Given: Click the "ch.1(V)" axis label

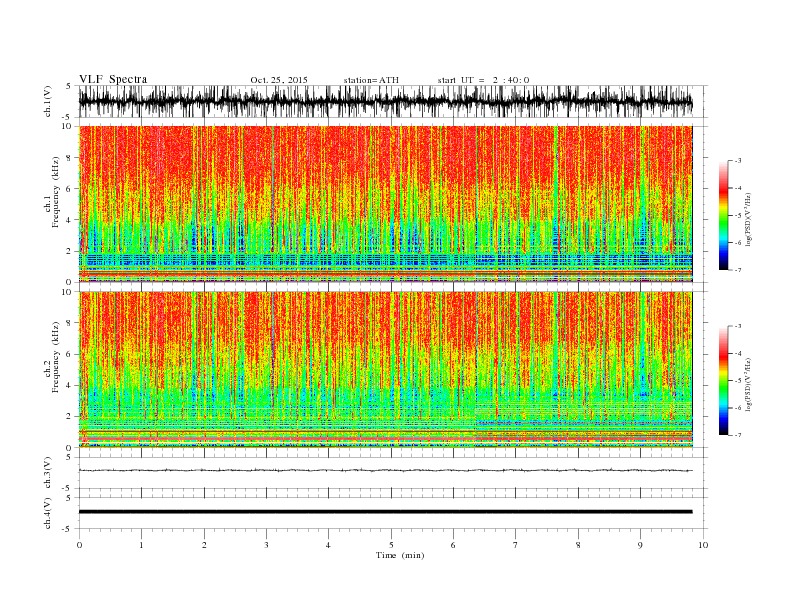Looking at the screenshot, I should [x=48, y=101].
